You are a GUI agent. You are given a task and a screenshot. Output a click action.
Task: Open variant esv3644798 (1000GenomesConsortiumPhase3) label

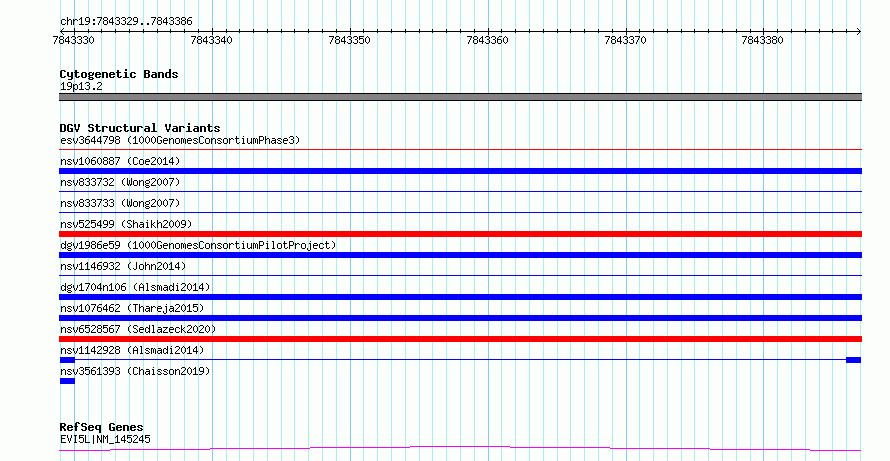(180, 140)
